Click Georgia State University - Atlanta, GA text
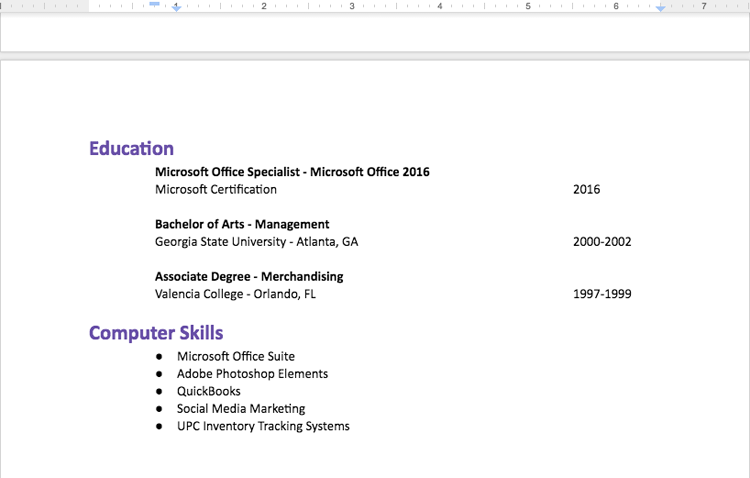This screenshot has height=478, width=750. pyautogui.click(x=256, y=242)
